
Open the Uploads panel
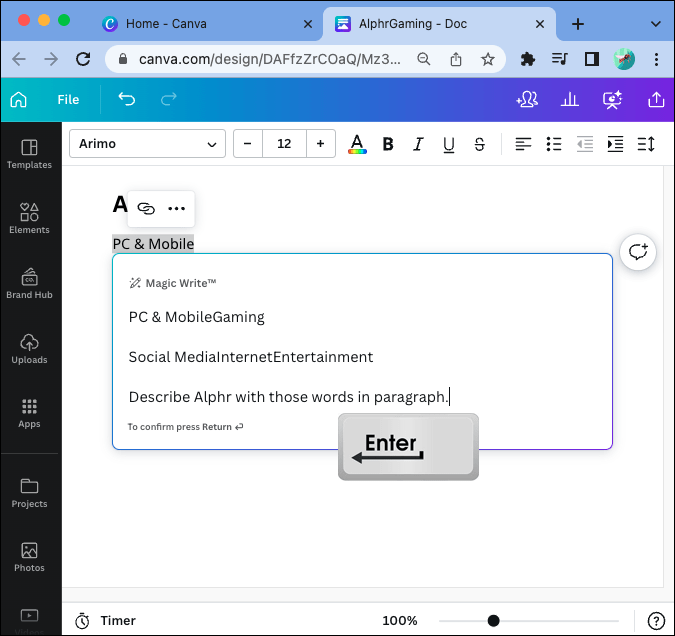(29, 349)
